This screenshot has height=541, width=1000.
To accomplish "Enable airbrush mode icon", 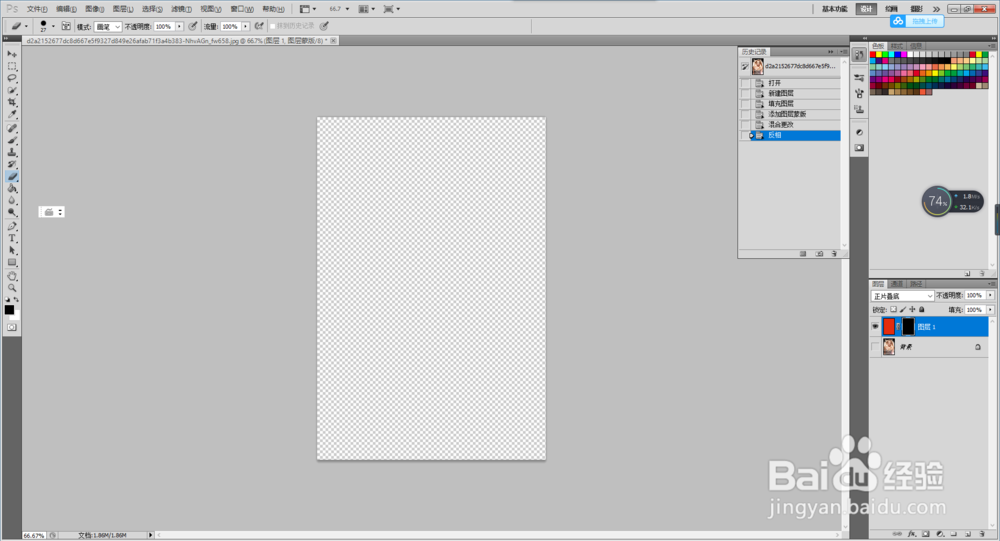I will [259, 26].
